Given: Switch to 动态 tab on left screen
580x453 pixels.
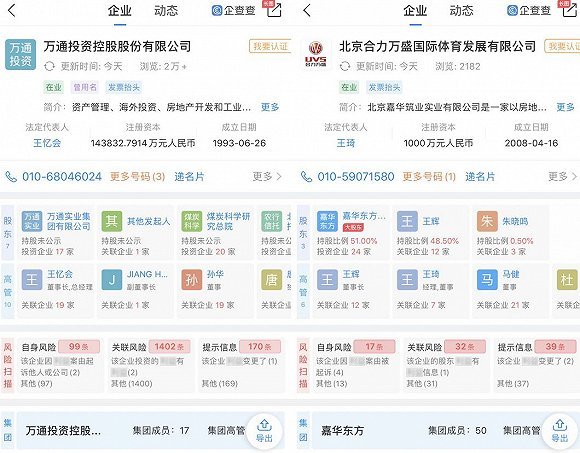Looking at the screenshot, I should point(166,11).
